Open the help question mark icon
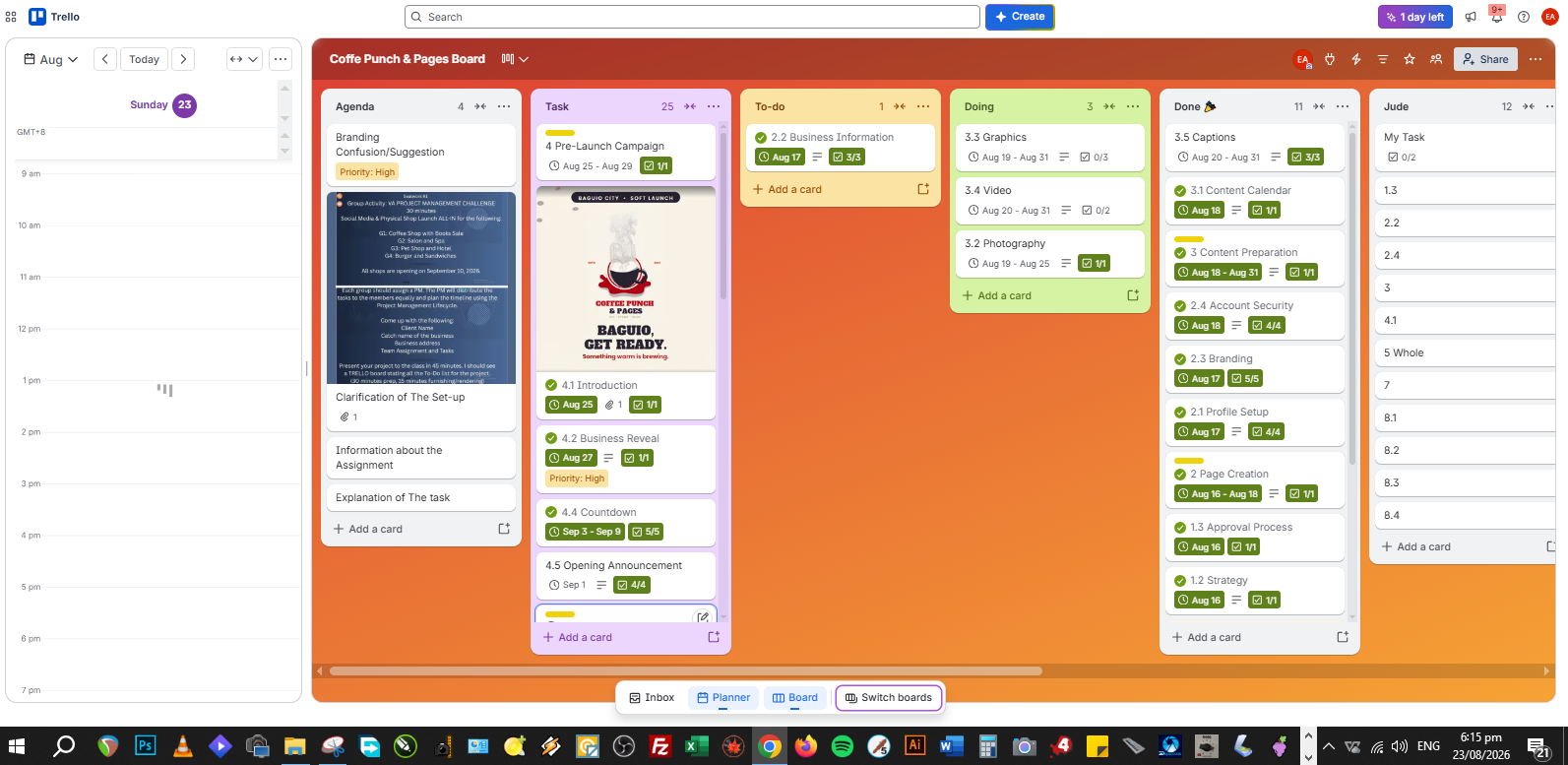The height and width of the screenshot is (765, 1568). [1524, 17]
